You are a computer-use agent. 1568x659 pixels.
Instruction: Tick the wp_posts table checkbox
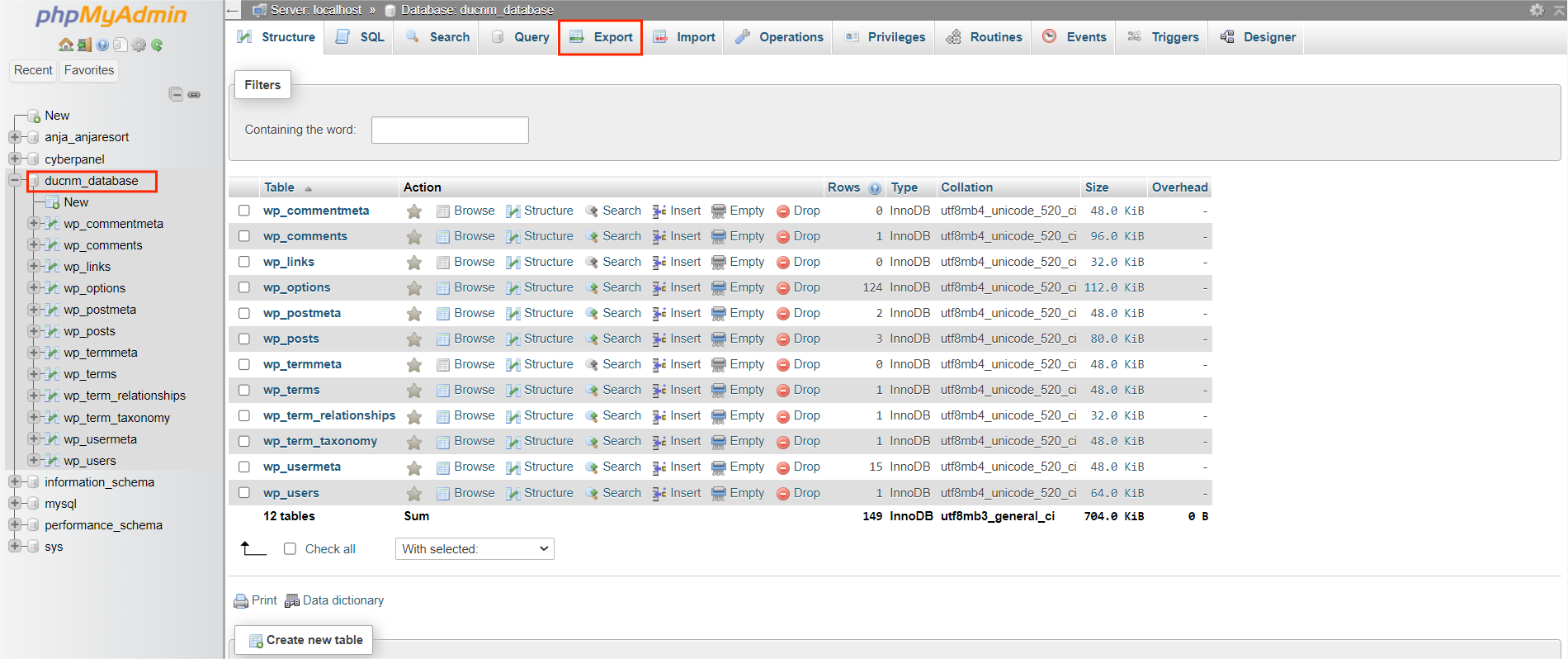(244, 339)
